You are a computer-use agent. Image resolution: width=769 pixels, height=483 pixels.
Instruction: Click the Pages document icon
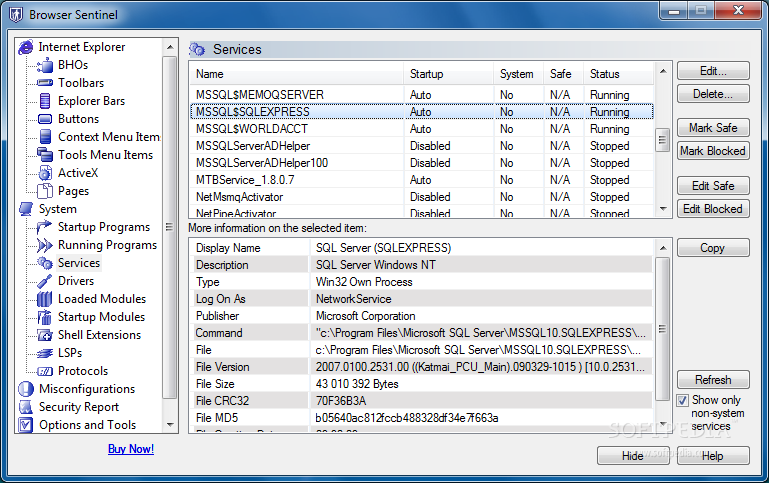point(45,191)
